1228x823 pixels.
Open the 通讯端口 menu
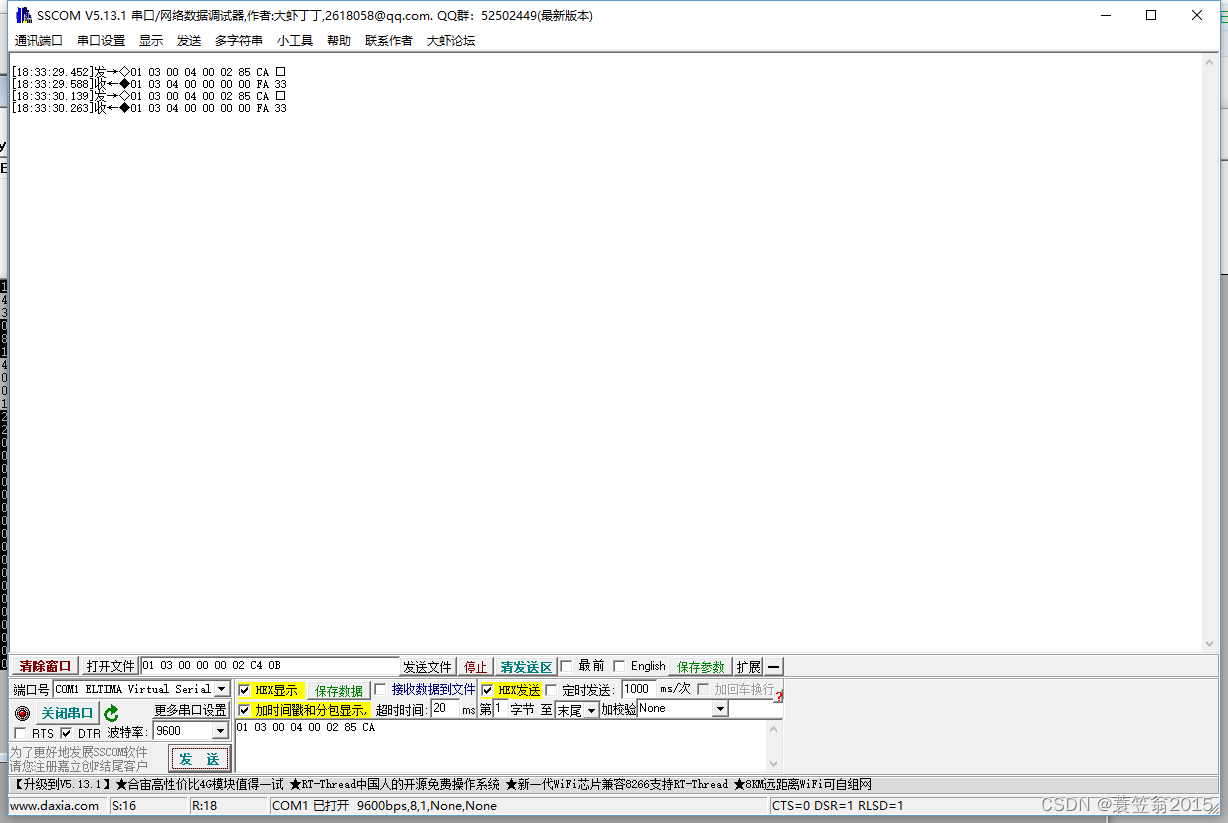(x=38, y=41)
